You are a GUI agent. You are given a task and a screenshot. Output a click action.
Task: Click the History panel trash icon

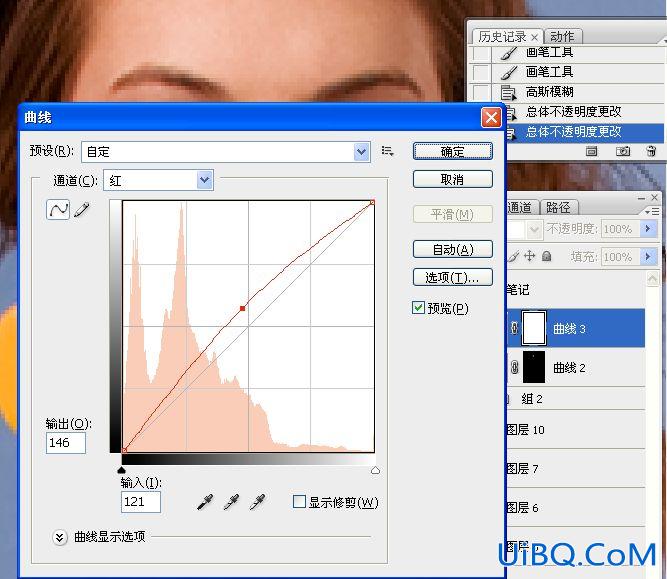(651, 151)
